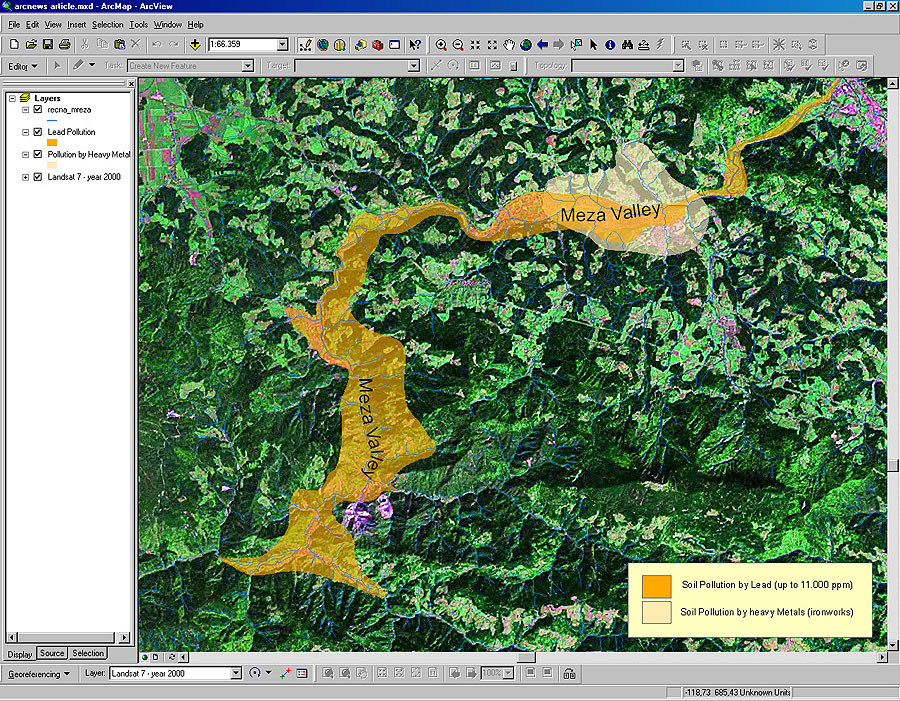900x701 pixels.
Task: Refresh the map view
Action: [171, 657]
